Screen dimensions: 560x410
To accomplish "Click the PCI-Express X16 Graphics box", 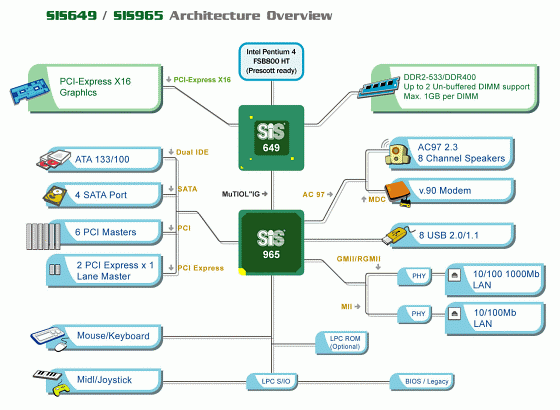I will coord(95,88).
